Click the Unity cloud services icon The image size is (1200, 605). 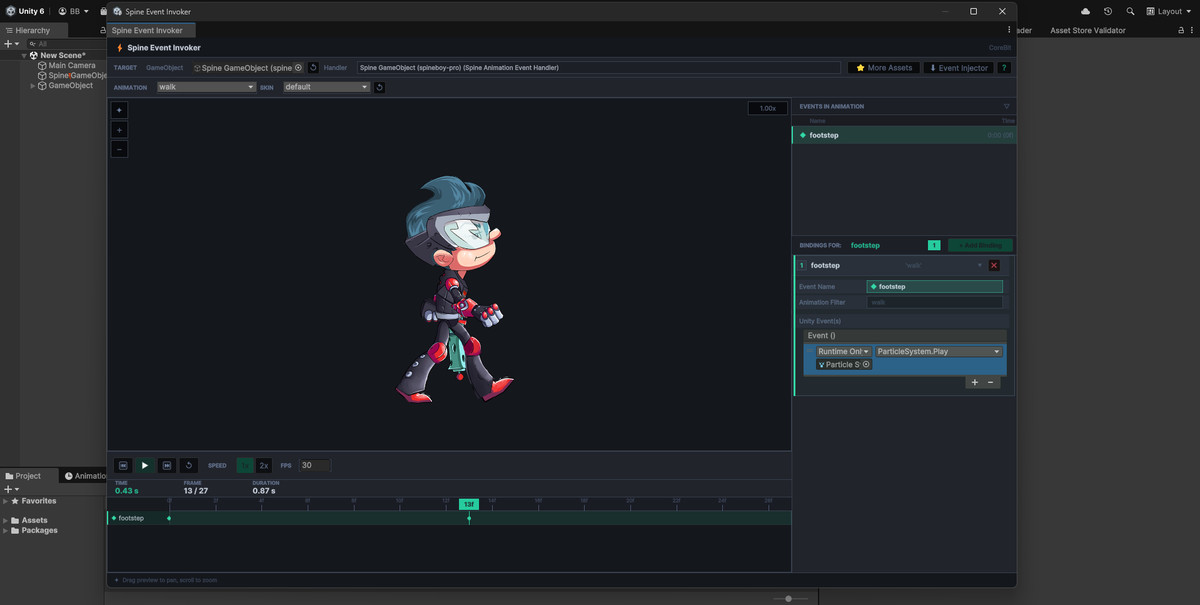(x=1086, y=11)
